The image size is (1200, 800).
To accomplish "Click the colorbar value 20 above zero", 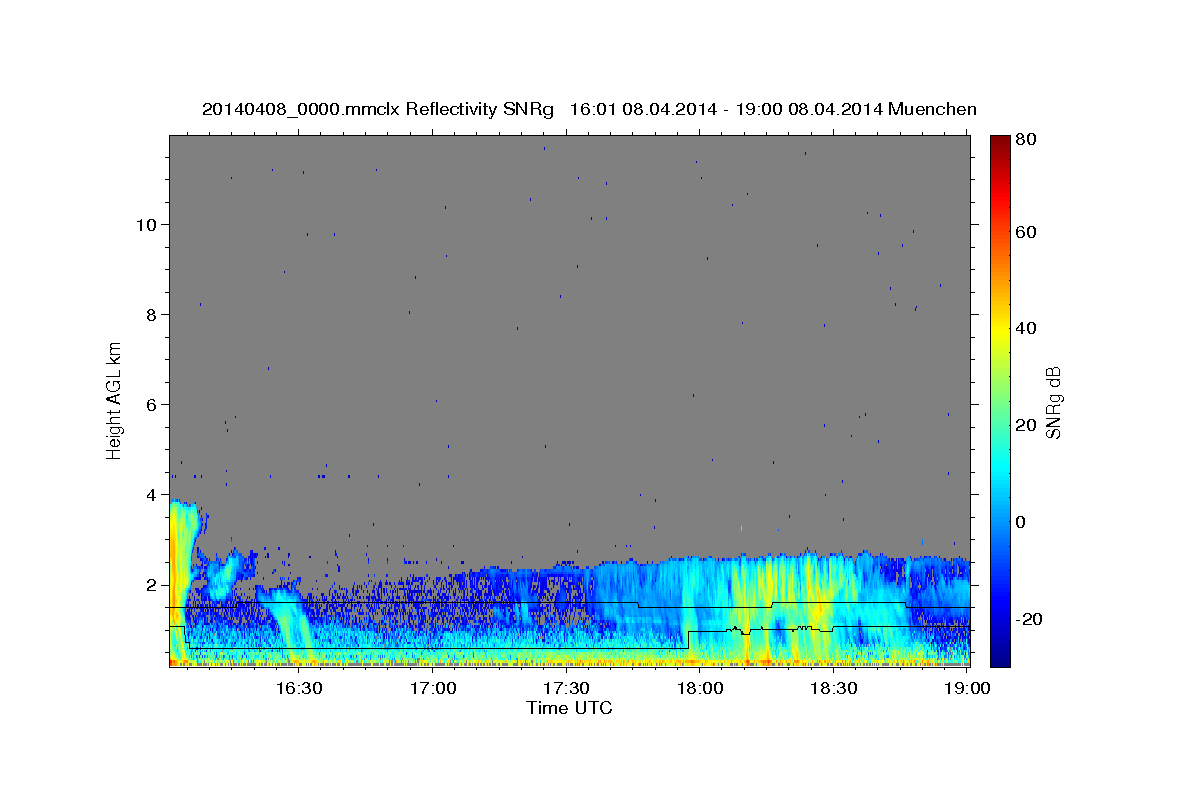I will tap(1026, 425).
